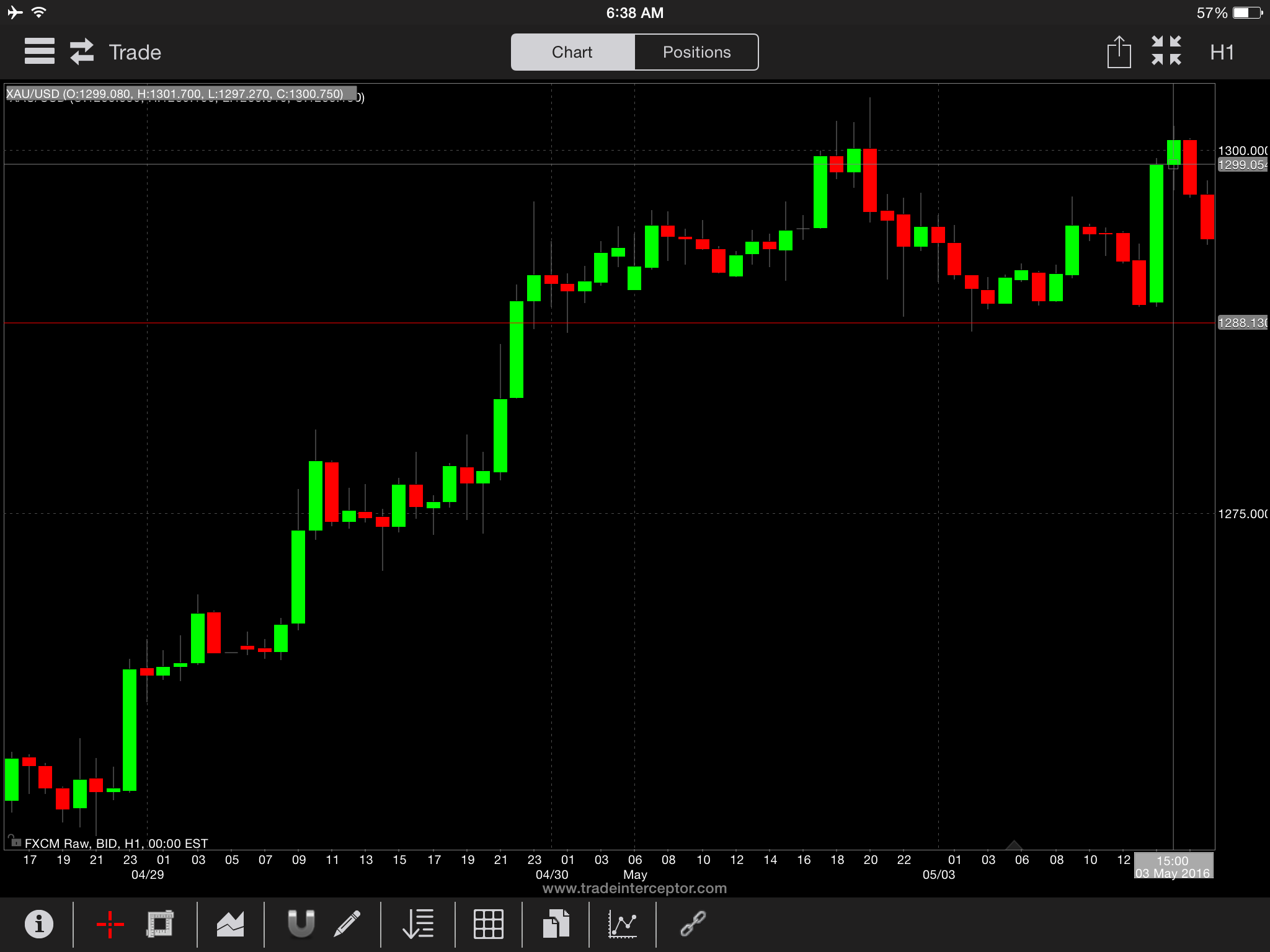Toggle the red crosshair cursor tool
Screen dimensions: 1270x952
coord(110,925)
